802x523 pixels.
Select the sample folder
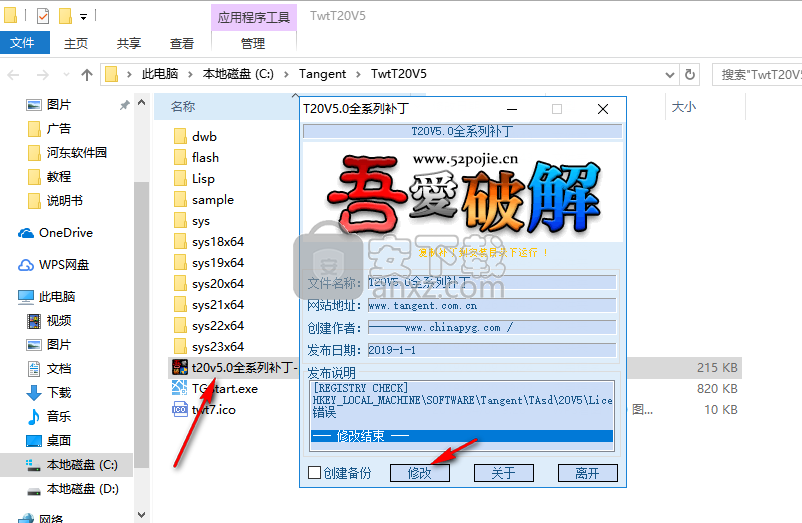click(x=213, y=200)
